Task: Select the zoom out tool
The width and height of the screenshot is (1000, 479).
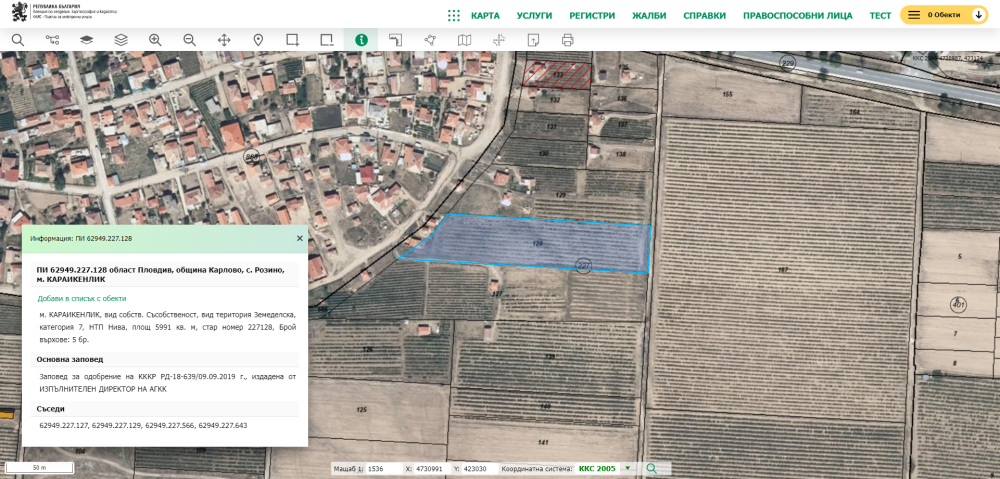Action: (189, 40)
